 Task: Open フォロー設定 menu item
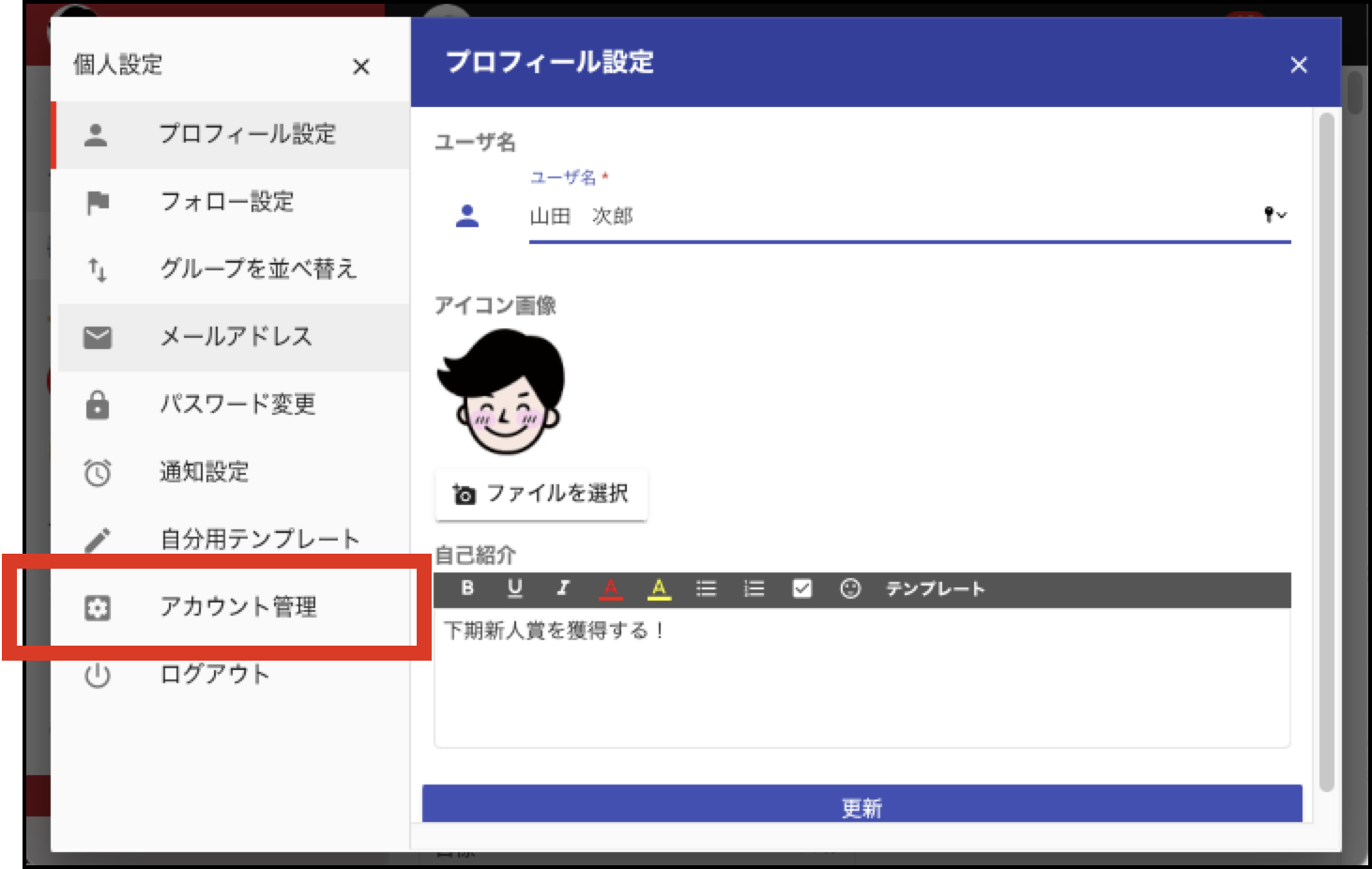point(233,202)
